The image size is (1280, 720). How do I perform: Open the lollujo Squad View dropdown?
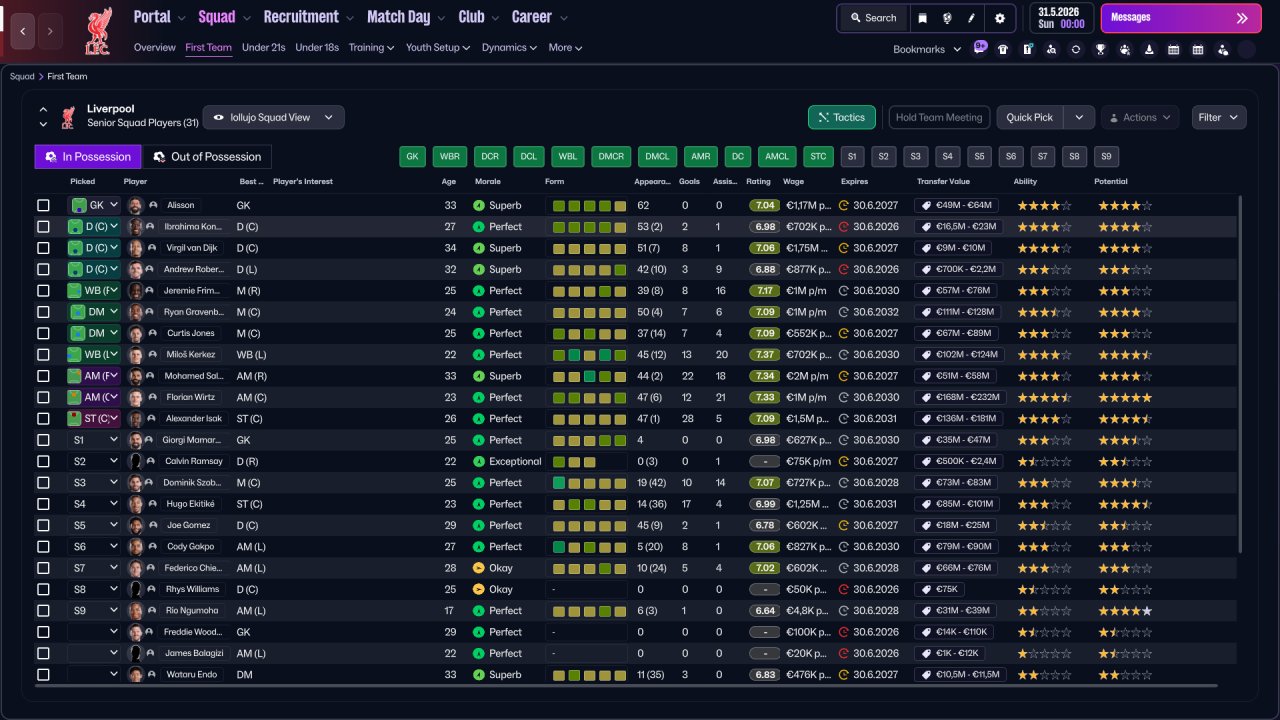point(274,117)
